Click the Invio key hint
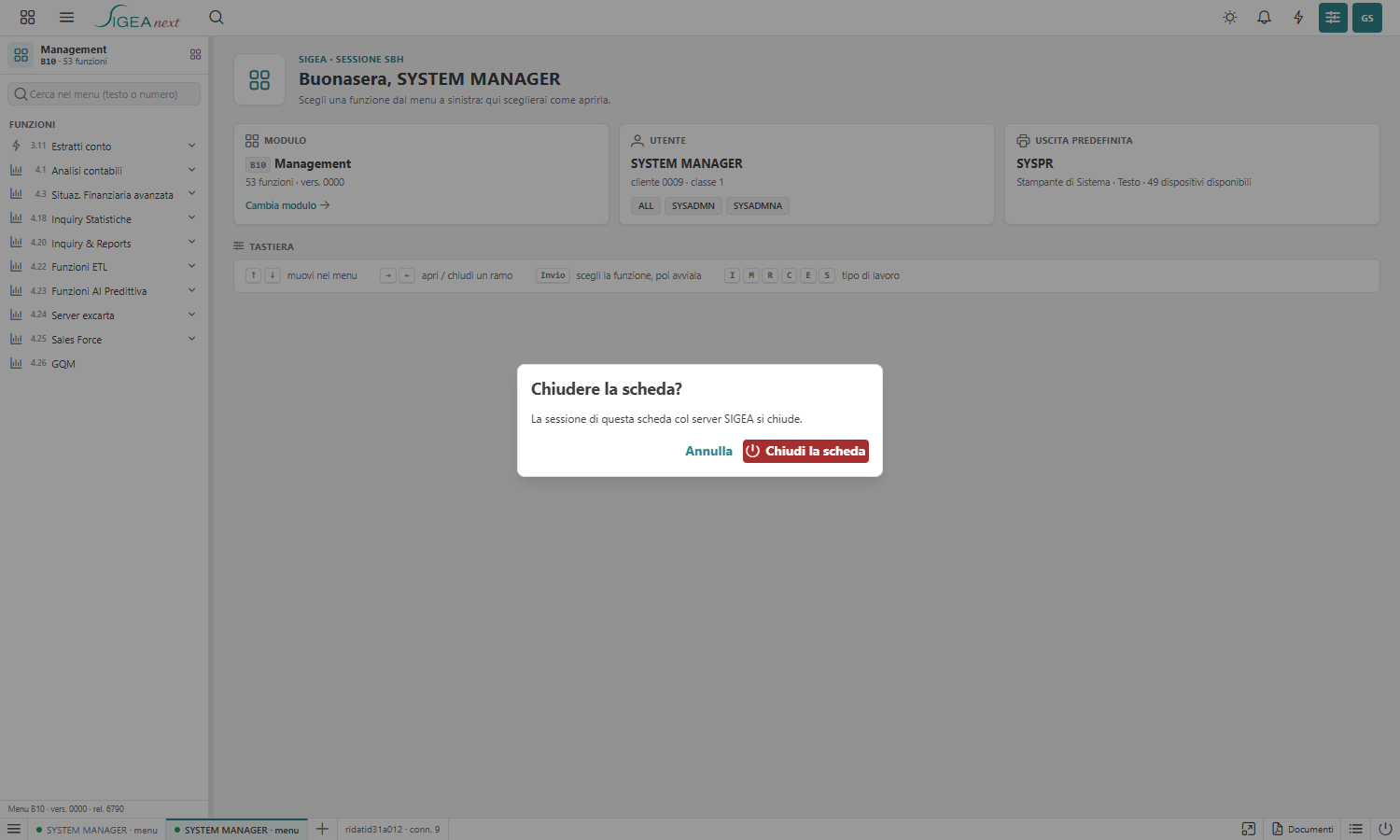1400x840 pixels. point(553,275)
